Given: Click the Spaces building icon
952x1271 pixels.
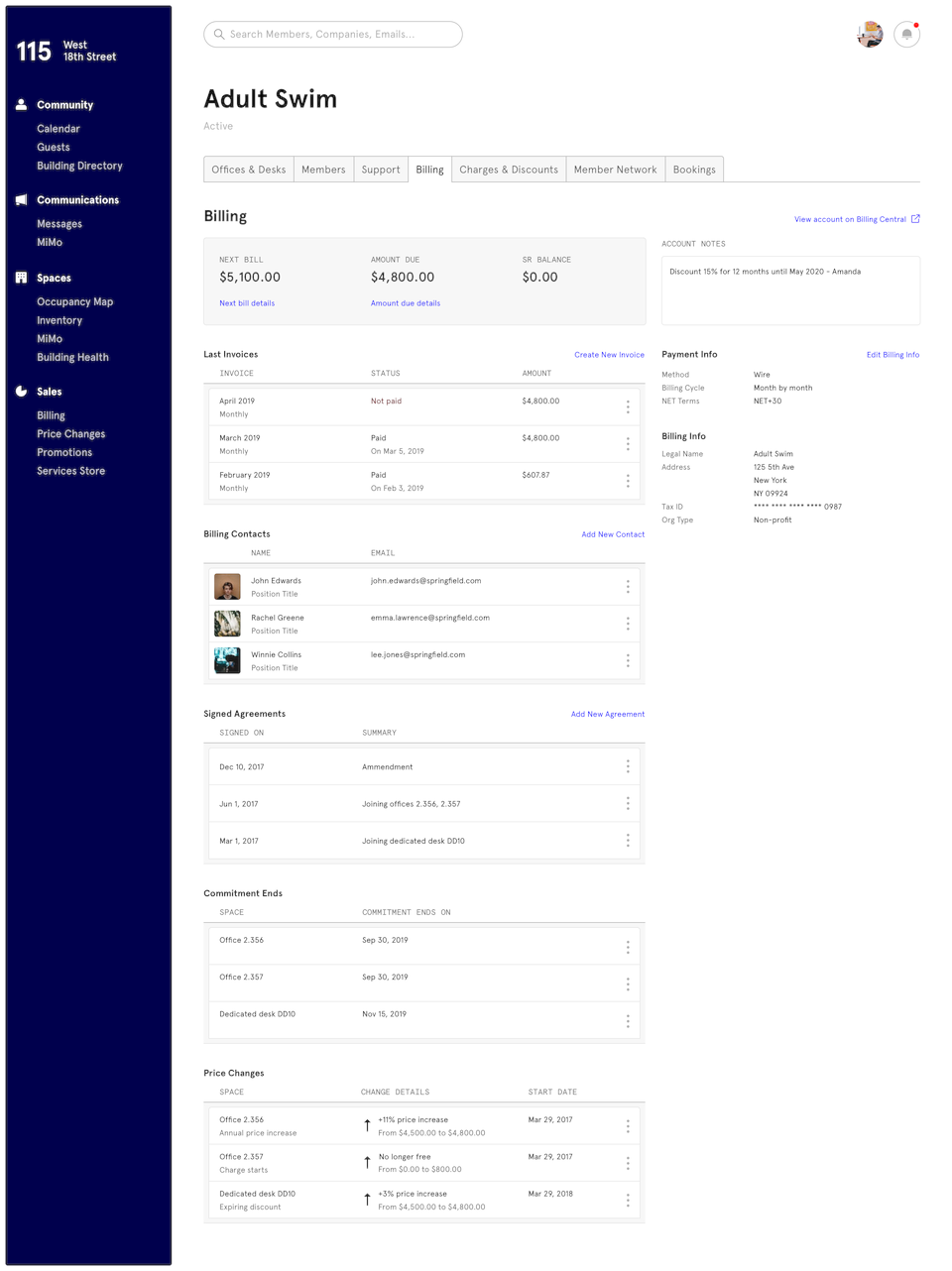Looking at the screenshot, I should pyautogui.click(x=21, y=278).
